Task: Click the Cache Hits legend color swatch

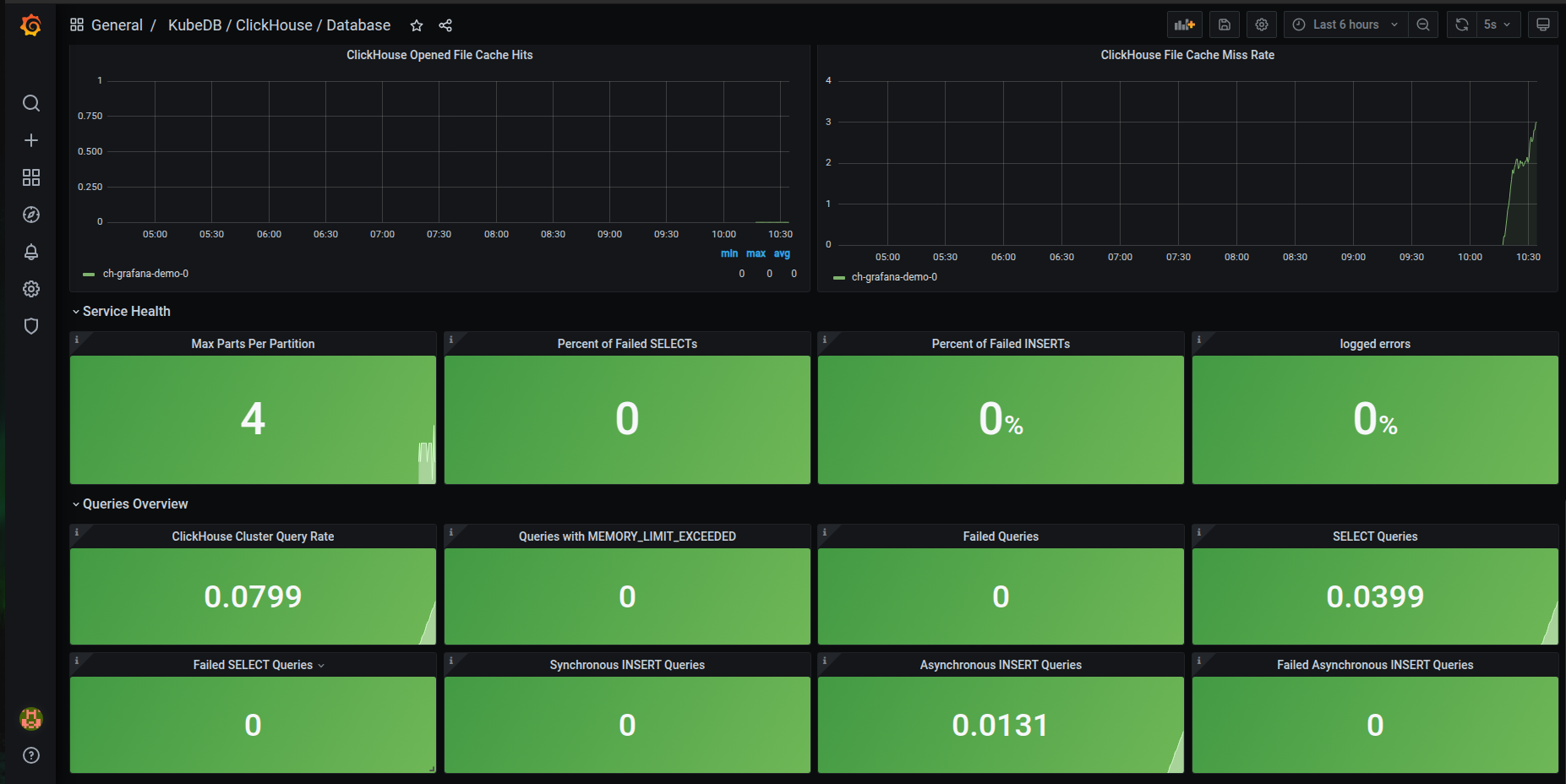Action: coord(89,275)
